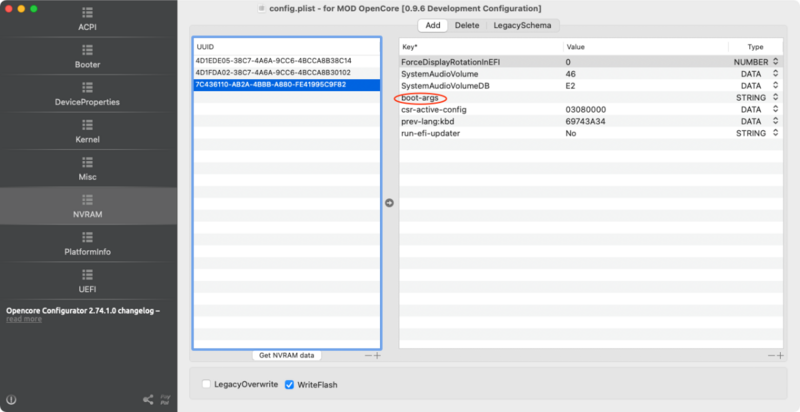Open the PlatformInfo section in sidebar
800x412 pixels.
[x=87, y=244]
